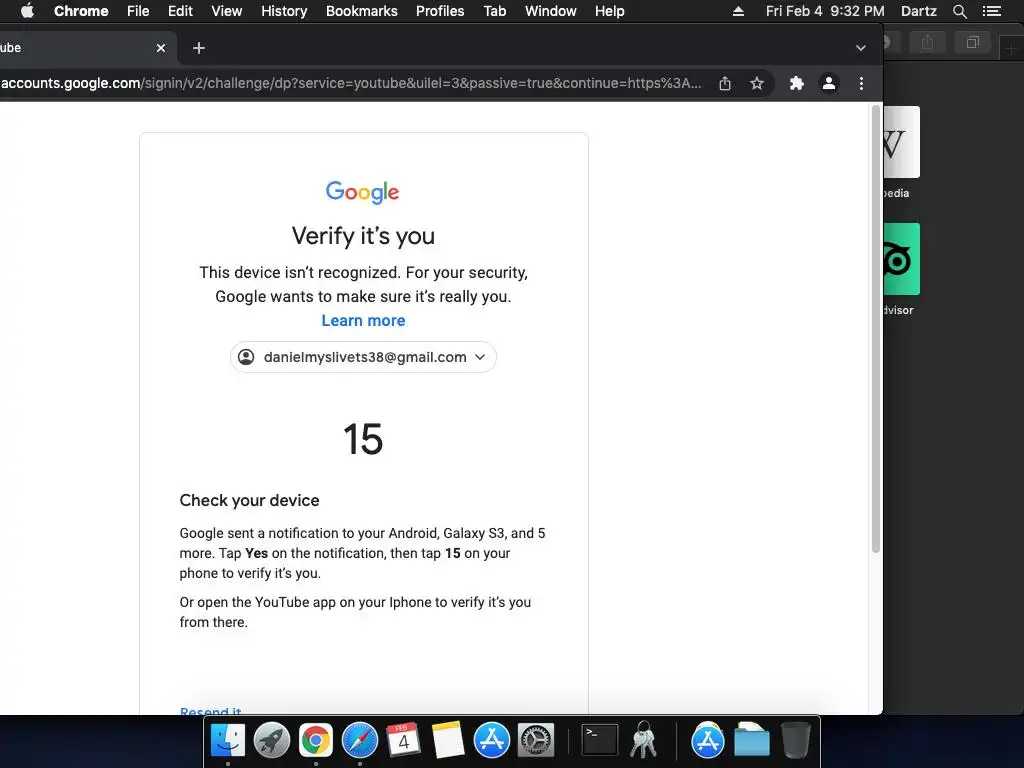Open Safari from the Dock
The height and width of the screenshot is (768, 1024).
coord(360,741)
